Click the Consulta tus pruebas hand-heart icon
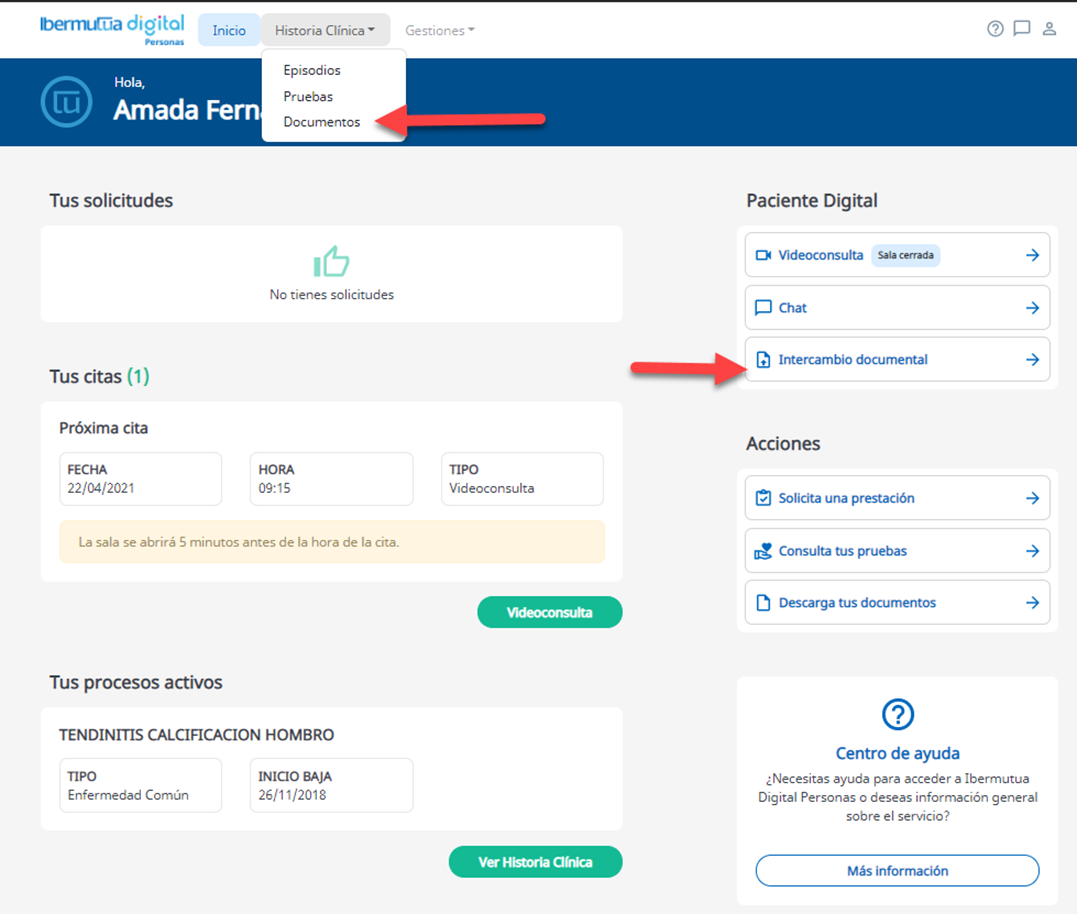Image resolution: width=1077 pixels, height=914 pixels. click(763, 551)
